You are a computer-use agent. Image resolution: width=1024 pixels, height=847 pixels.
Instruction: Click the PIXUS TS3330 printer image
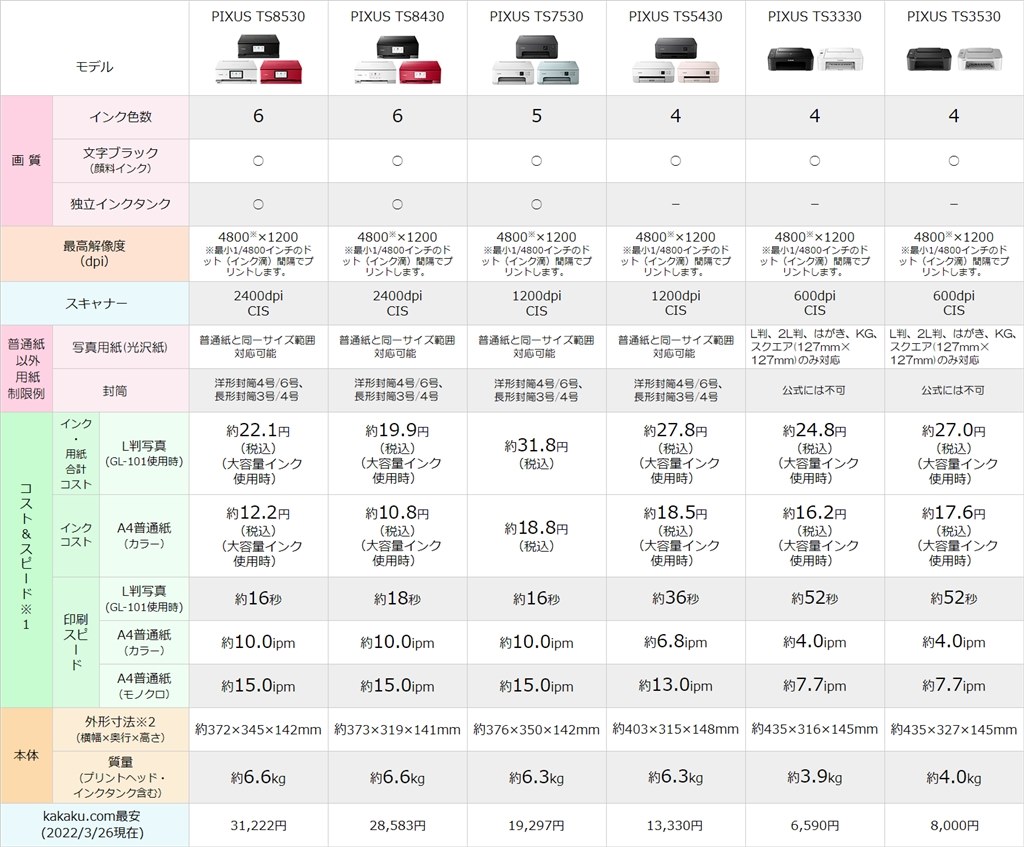814,59
